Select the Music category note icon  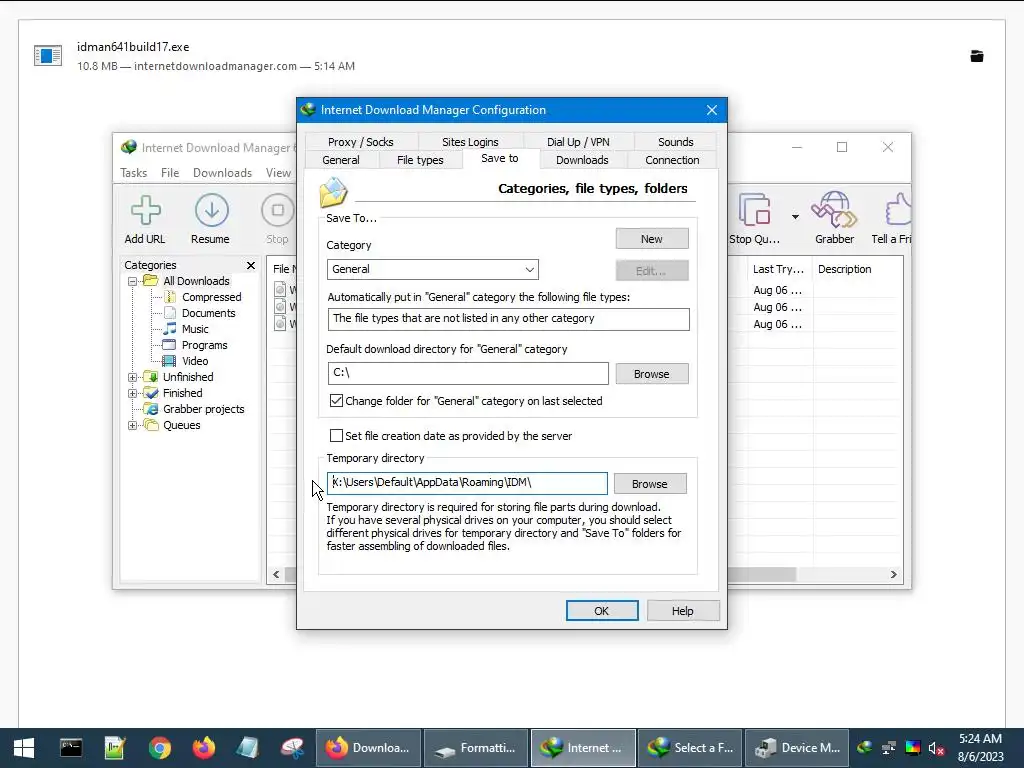tap(170, 329)
